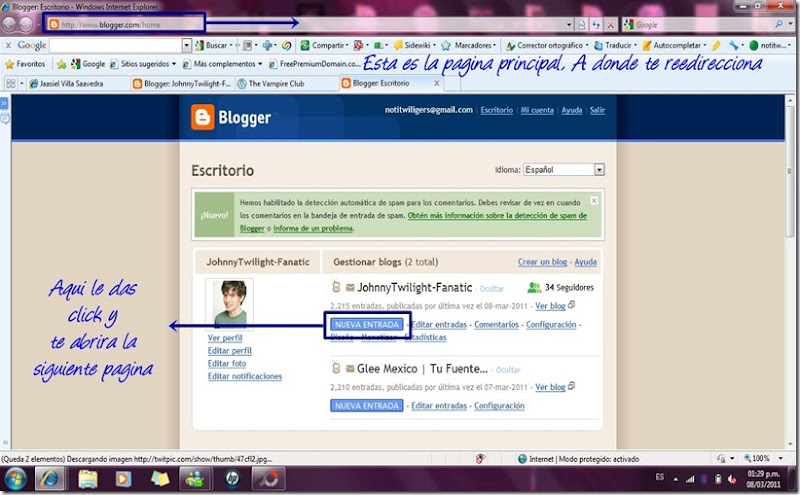Expand Sitios sugeridos dropdown
The height and width of the screenshot is (495, 800).
[x=173, y=64]
